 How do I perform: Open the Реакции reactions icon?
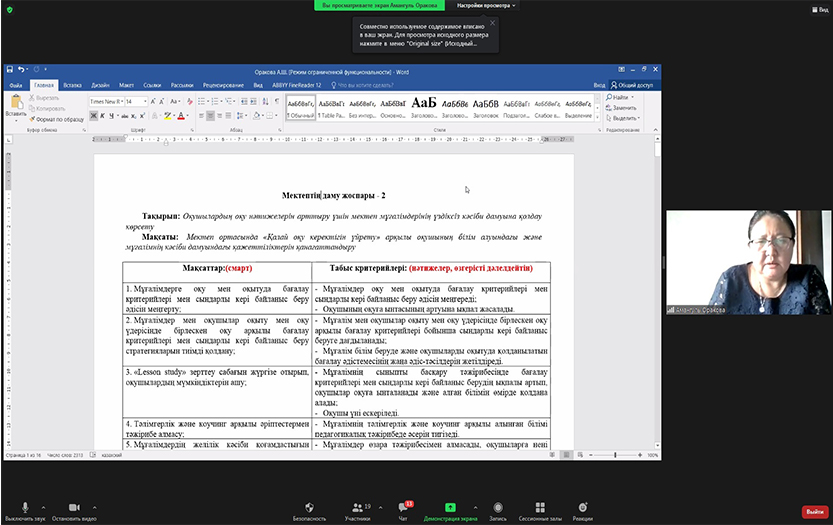pyautogui.click(x=583, y=507)
